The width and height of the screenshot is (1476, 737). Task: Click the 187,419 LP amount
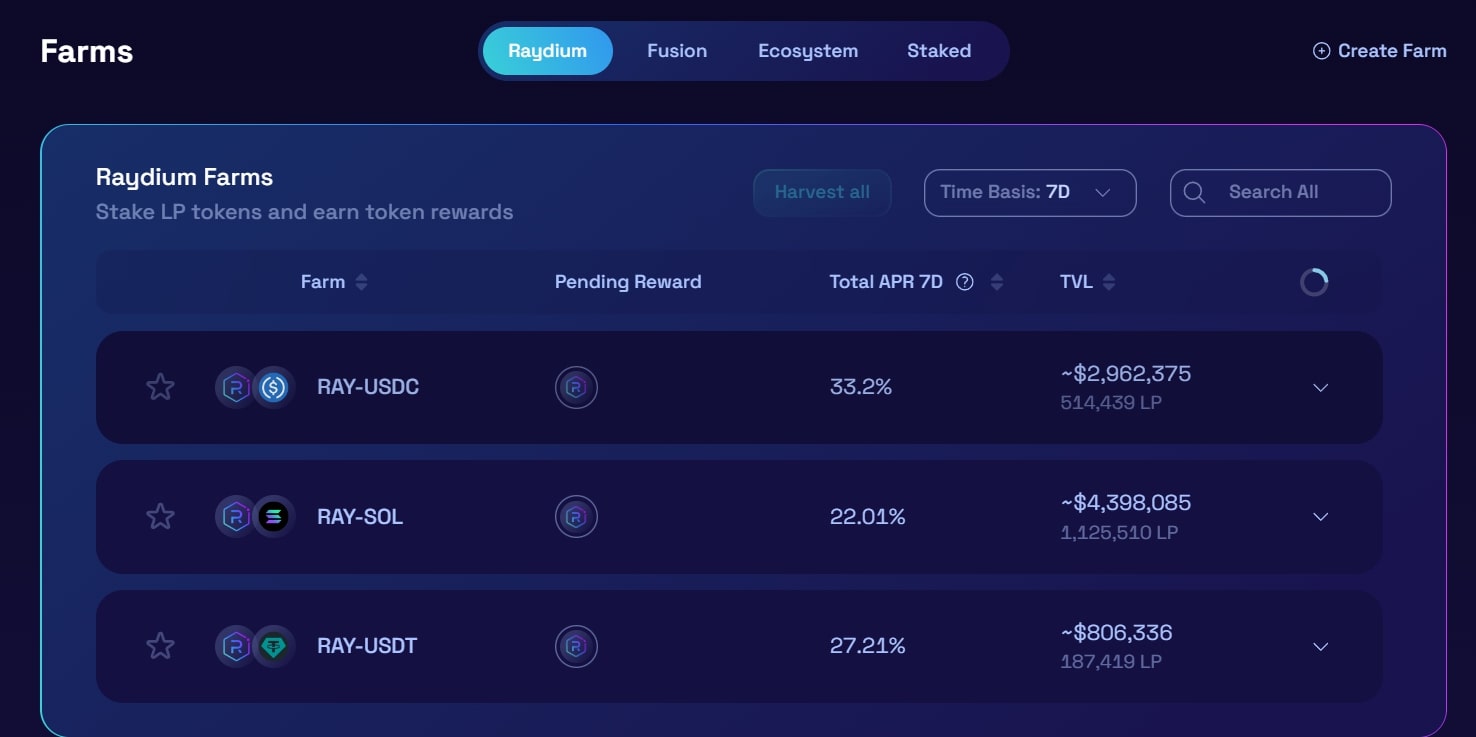[x=1111, y=662]
